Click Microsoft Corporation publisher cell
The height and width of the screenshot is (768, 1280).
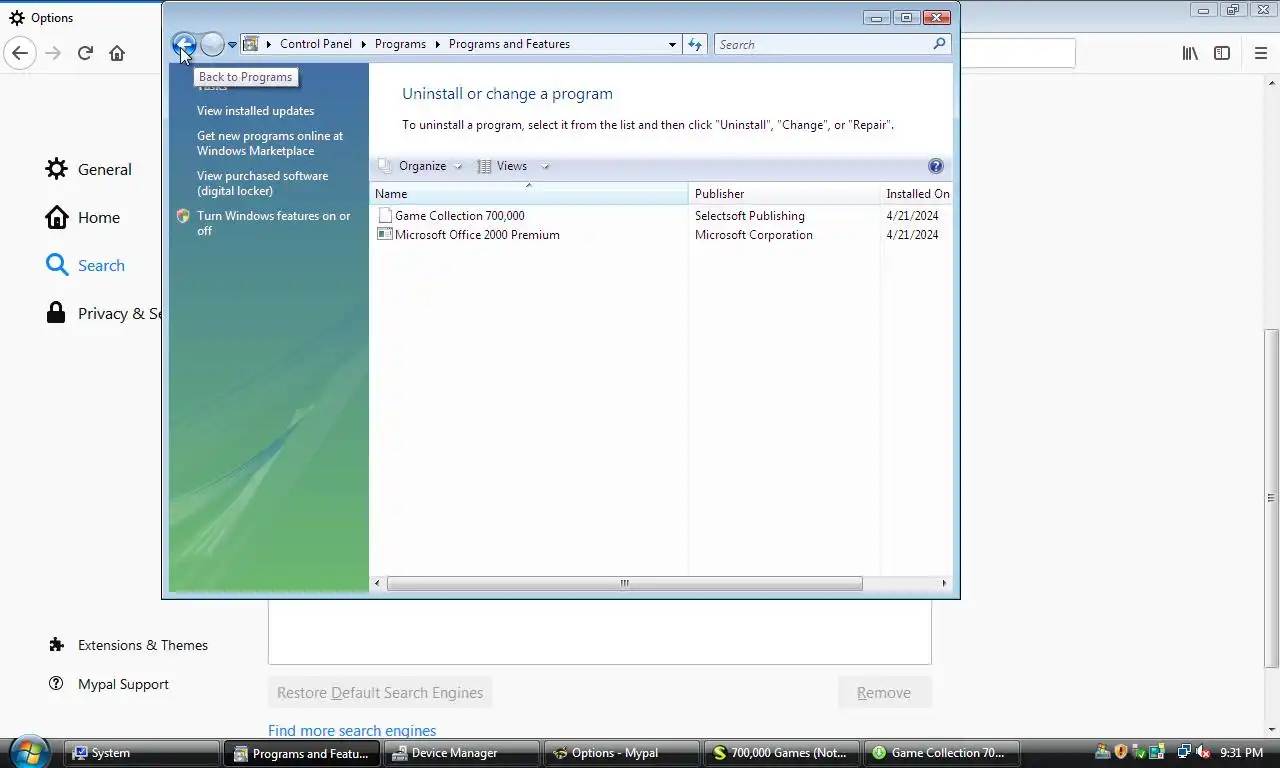754,235
